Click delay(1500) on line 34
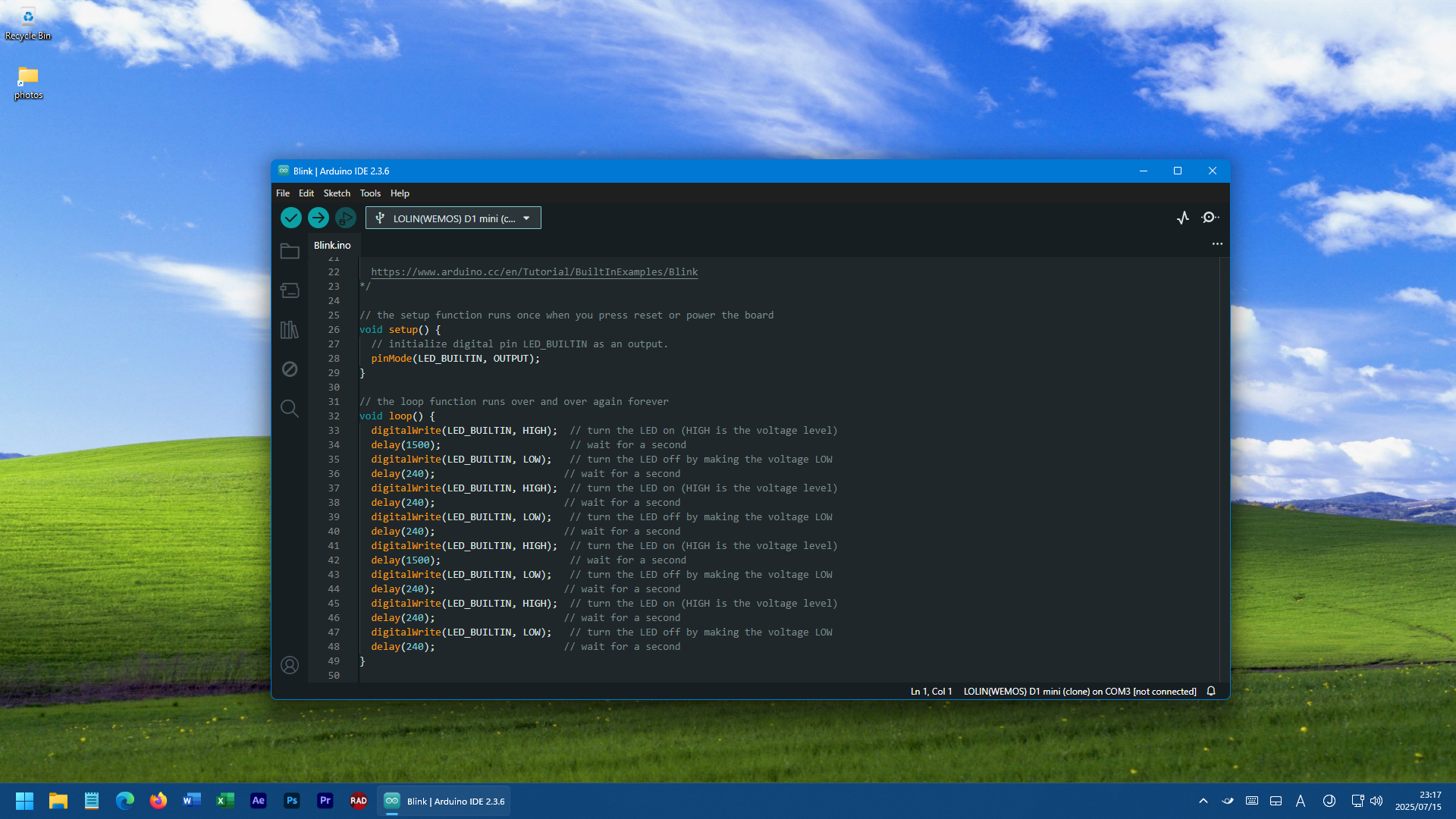 406,445
